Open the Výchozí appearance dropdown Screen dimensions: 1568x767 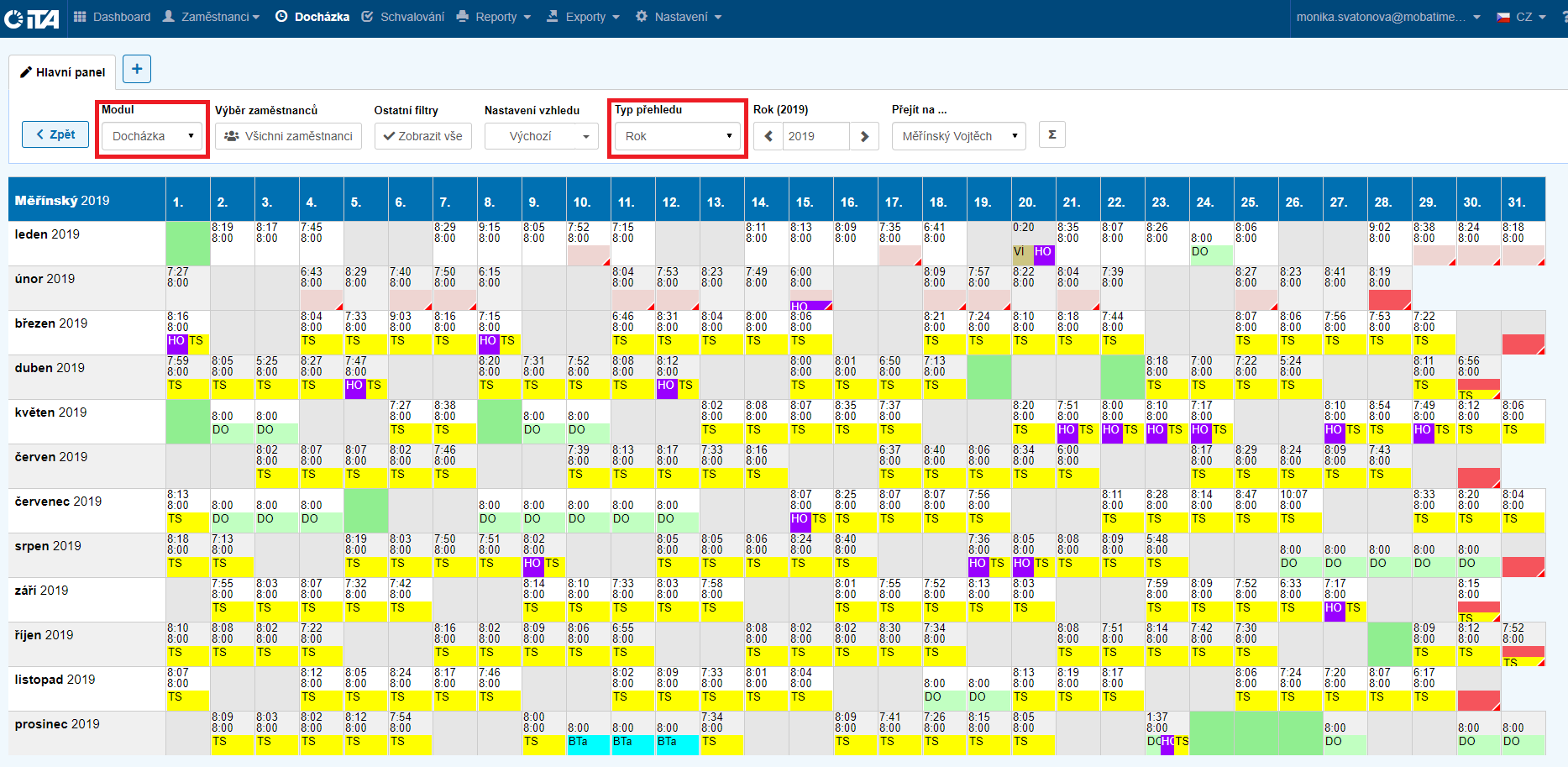pyautogui.click(x=541, y=136)
